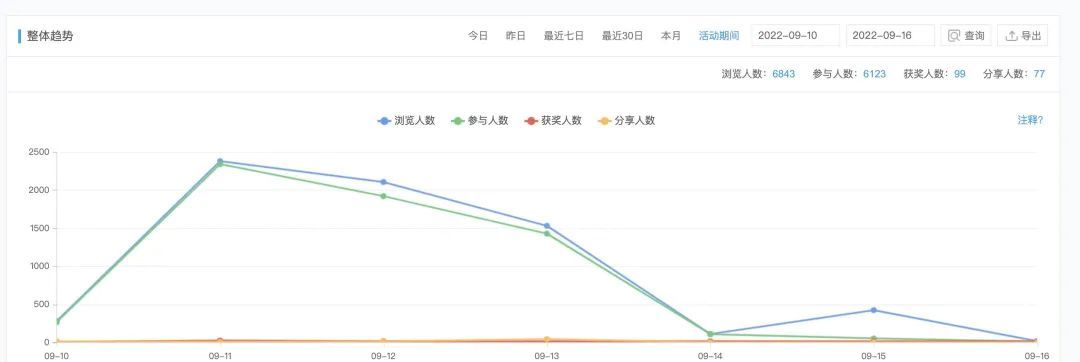Image resolution: width=1080 pixels, height=362 pixels.
Task: Toggle the 浏览人数 blue legend marker
Action: pos(384,120)
